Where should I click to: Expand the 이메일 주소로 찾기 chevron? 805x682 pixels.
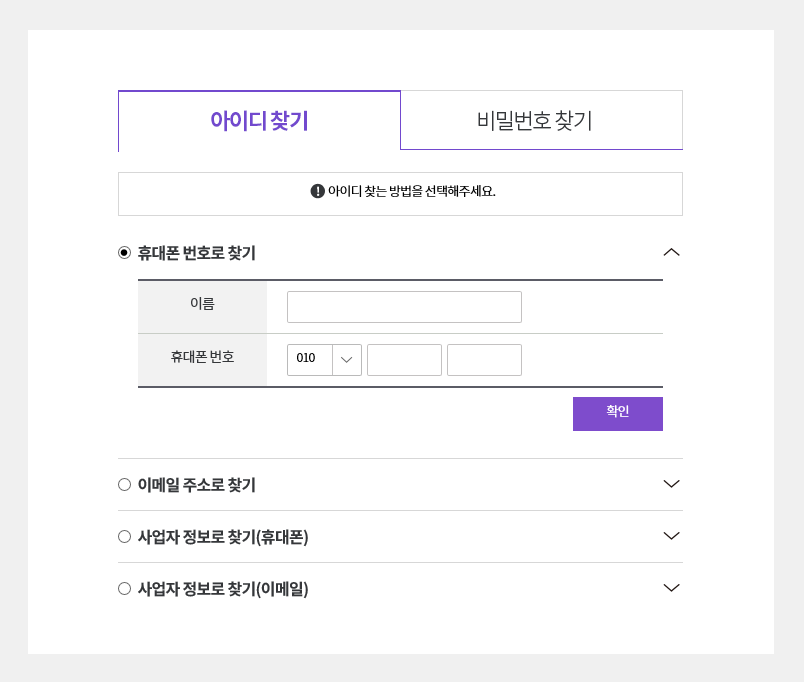(671, 484)
